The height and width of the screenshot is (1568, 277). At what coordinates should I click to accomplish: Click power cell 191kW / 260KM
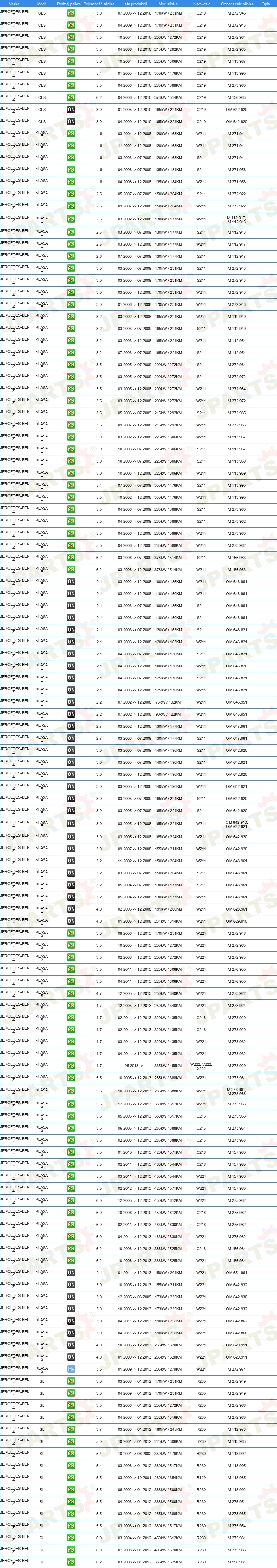168,909
